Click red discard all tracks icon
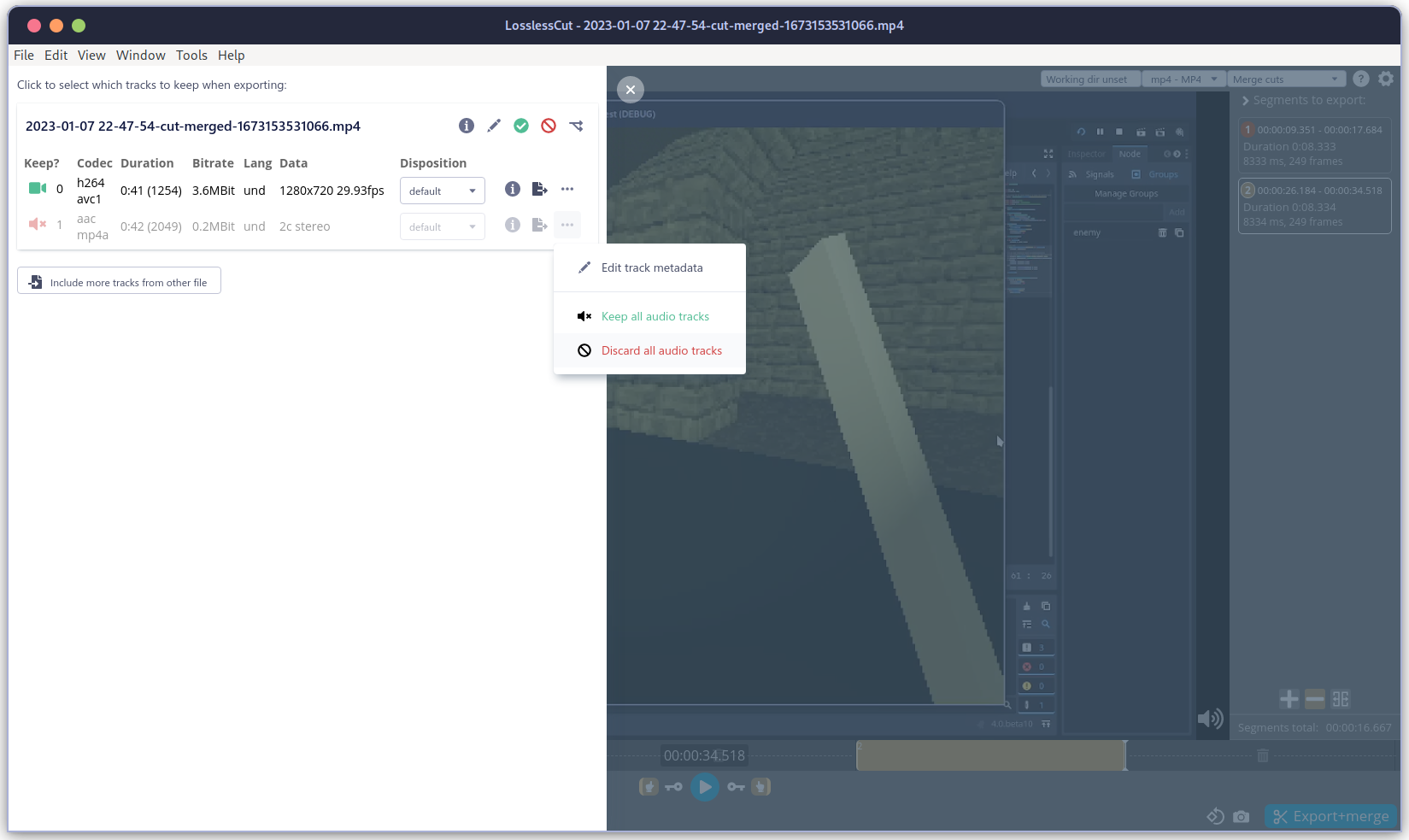 coord(549,126)
